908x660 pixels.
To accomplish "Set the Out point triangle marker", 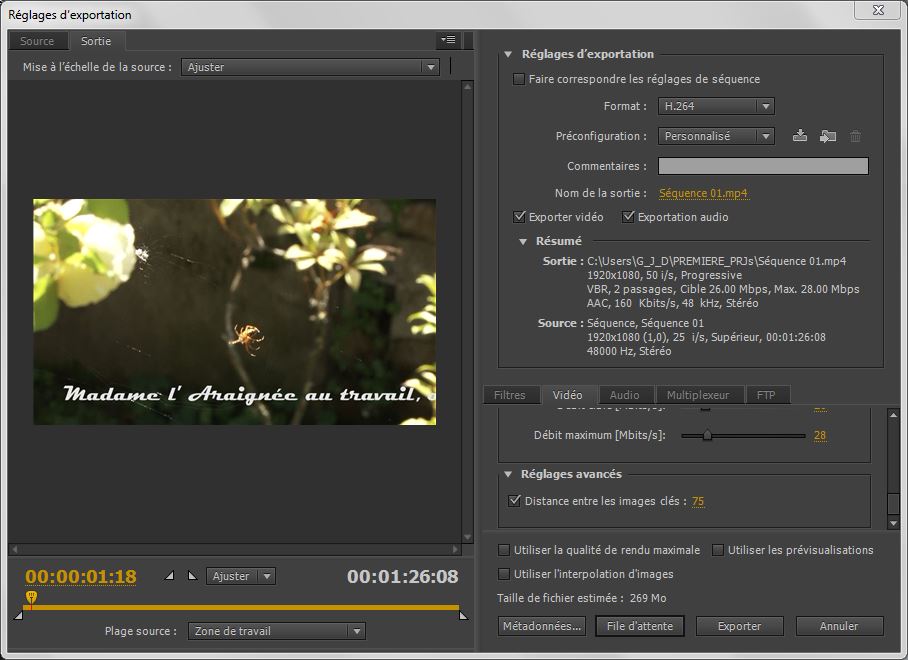I will pyautogui.click(x=192, y=575).
